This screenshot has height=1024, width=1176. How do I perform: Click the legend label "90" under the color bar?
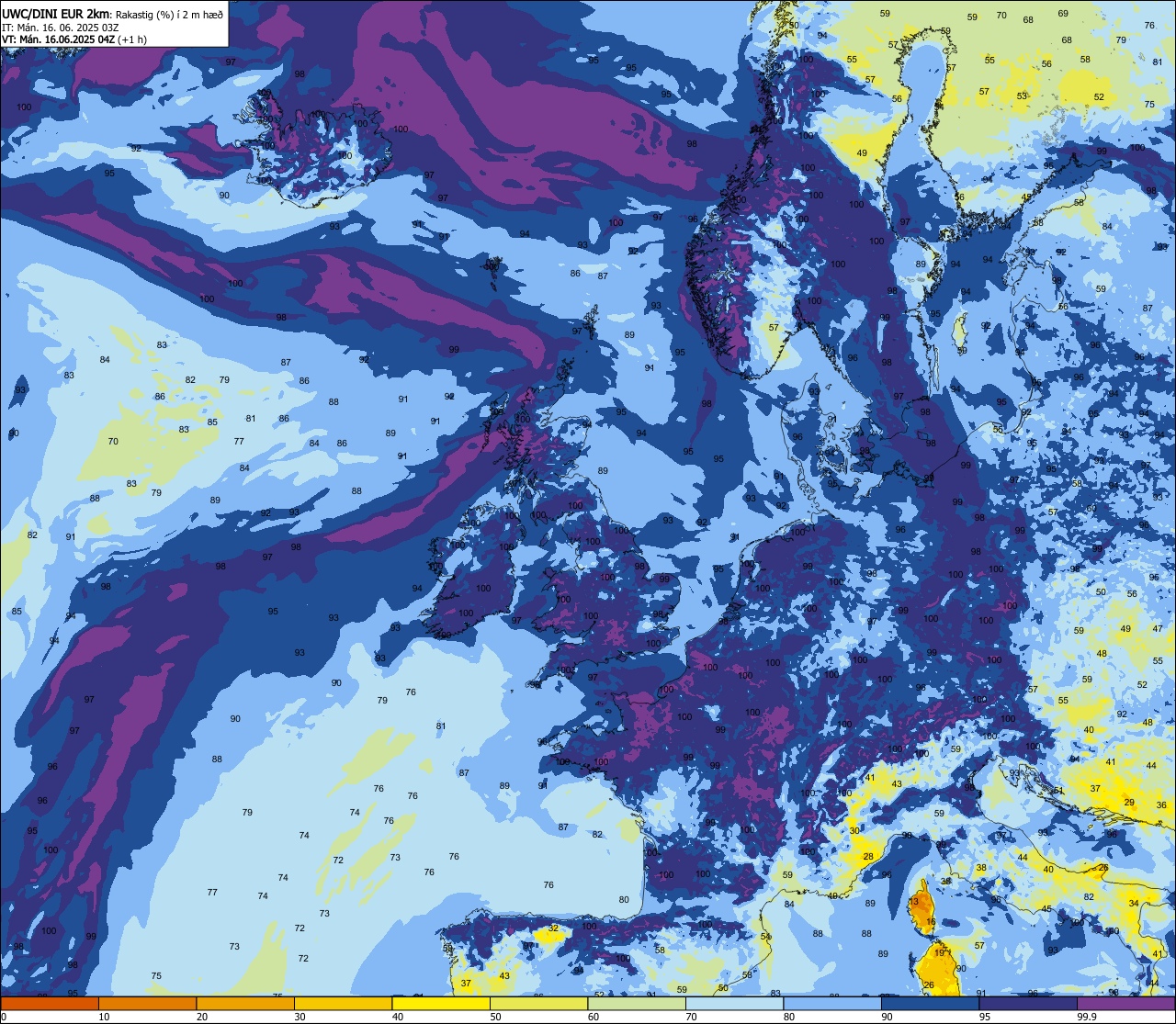(887, 1017)
